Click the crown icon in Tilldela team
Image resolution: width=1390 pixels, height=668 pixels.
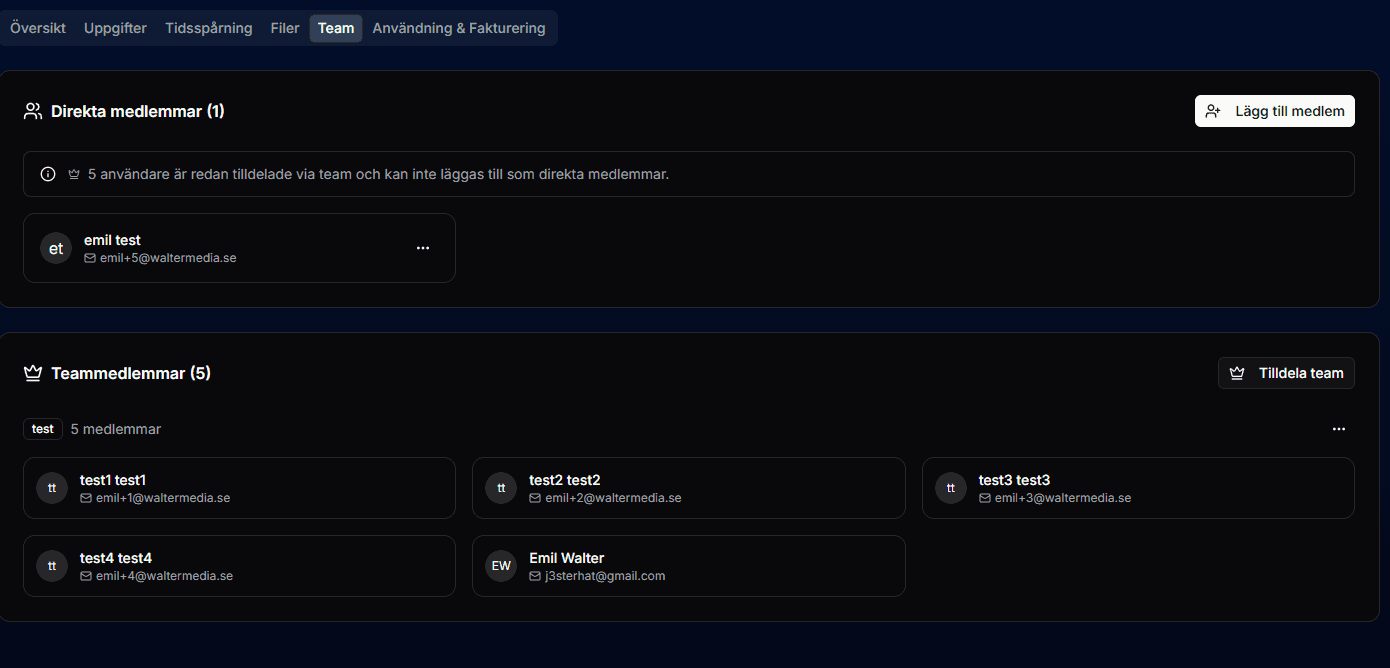coord(1237,373)
